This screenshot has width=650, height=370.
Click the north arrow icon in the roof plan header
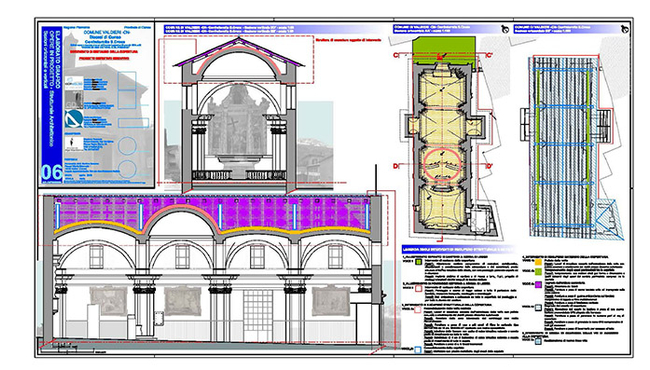coord(625,29)
